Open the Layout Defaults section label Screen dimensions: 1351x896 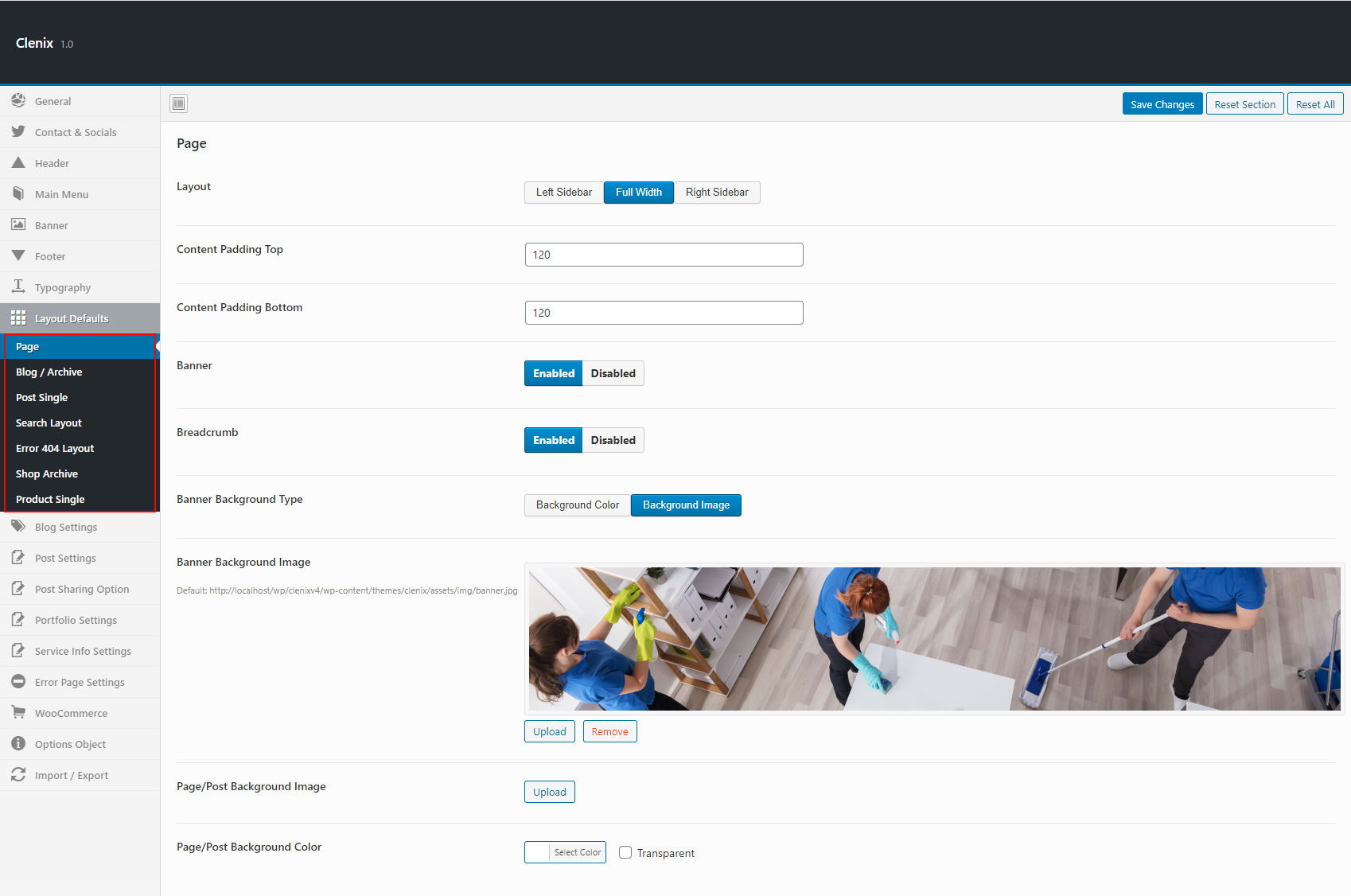coord(72,318)
